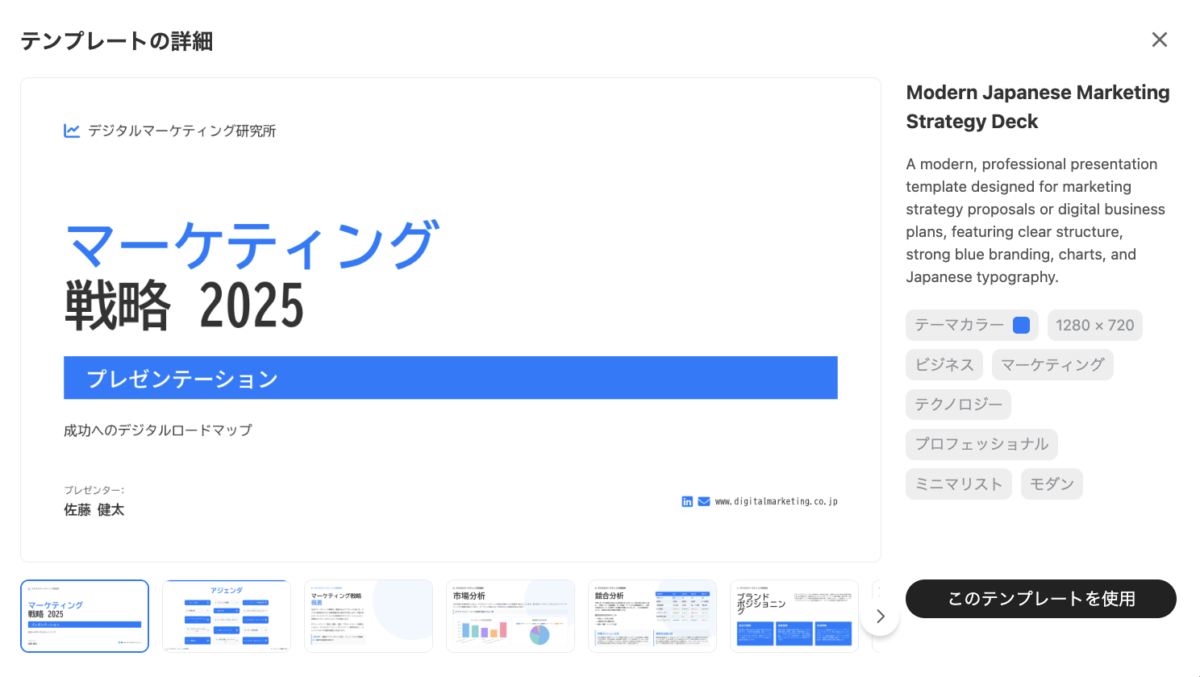
Task: Click the line chart logo next to デジタルマーケティング研究所
Action: click(71, 130)
